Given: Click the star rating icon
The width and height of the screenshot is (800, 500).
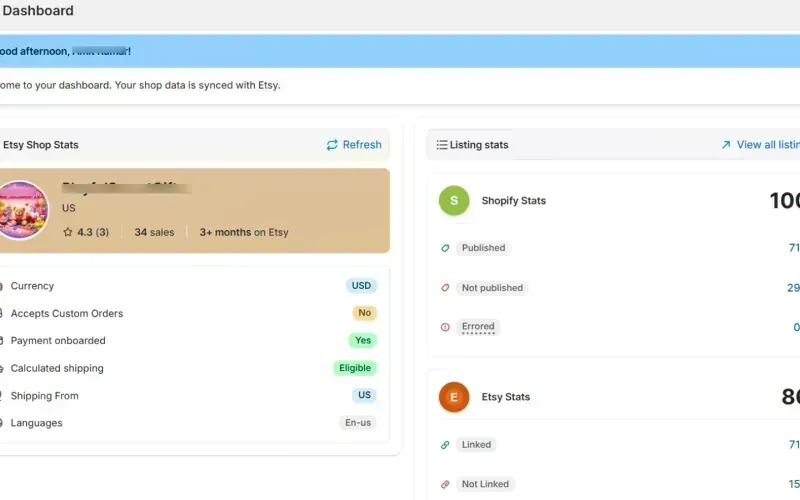Looking at the screenshot, I should point(67,232).
